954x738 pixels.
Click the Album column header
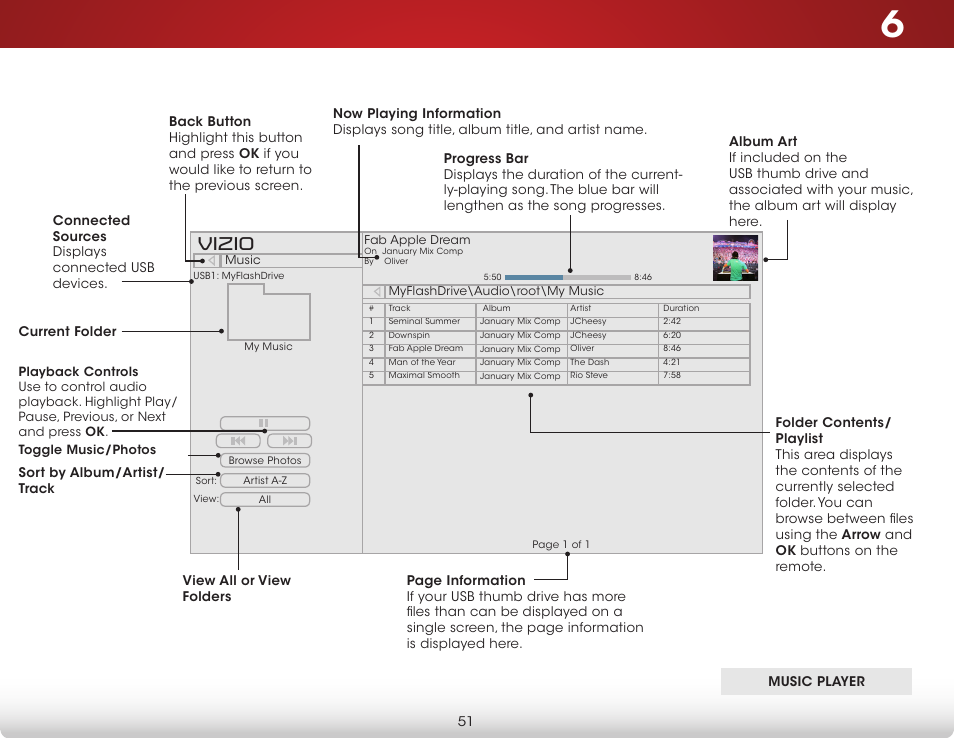click(x=496, y=308)
